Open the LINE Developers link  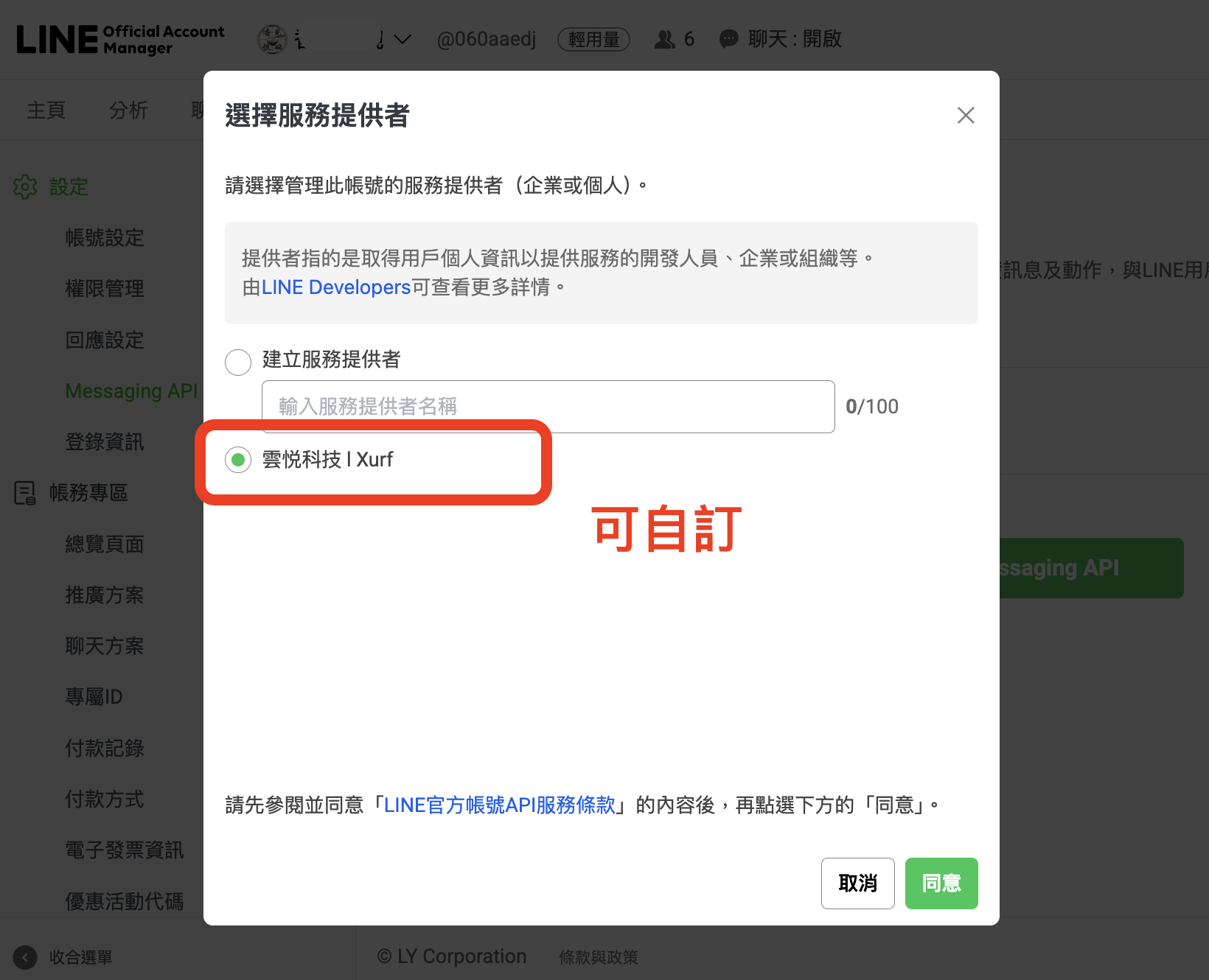(x=336, y=287)
